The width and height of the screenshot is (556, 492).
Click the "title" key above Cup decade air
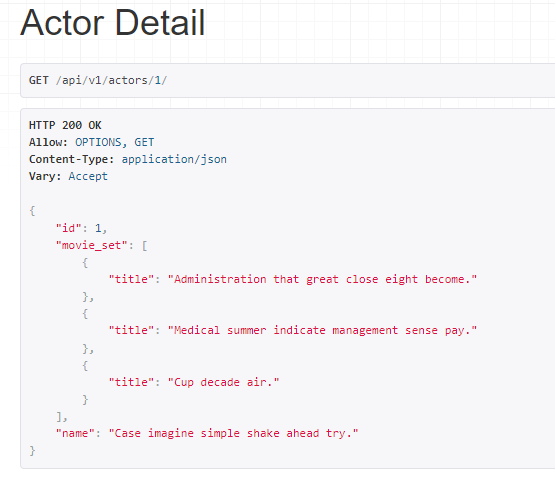coord(131,382)
